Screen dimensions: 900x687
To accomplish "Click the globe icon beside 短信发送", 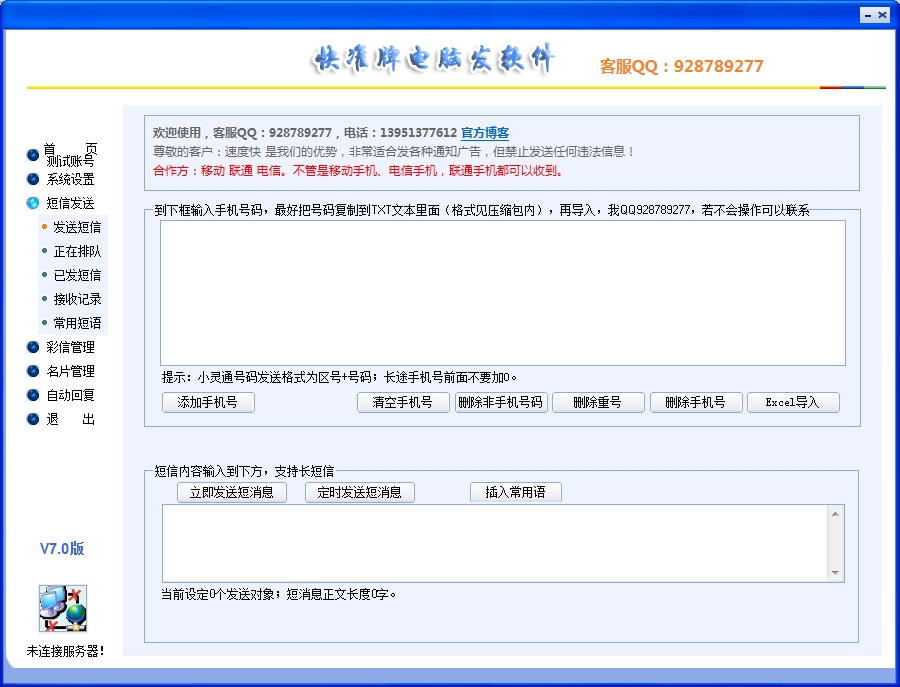I will pos(31,203).
